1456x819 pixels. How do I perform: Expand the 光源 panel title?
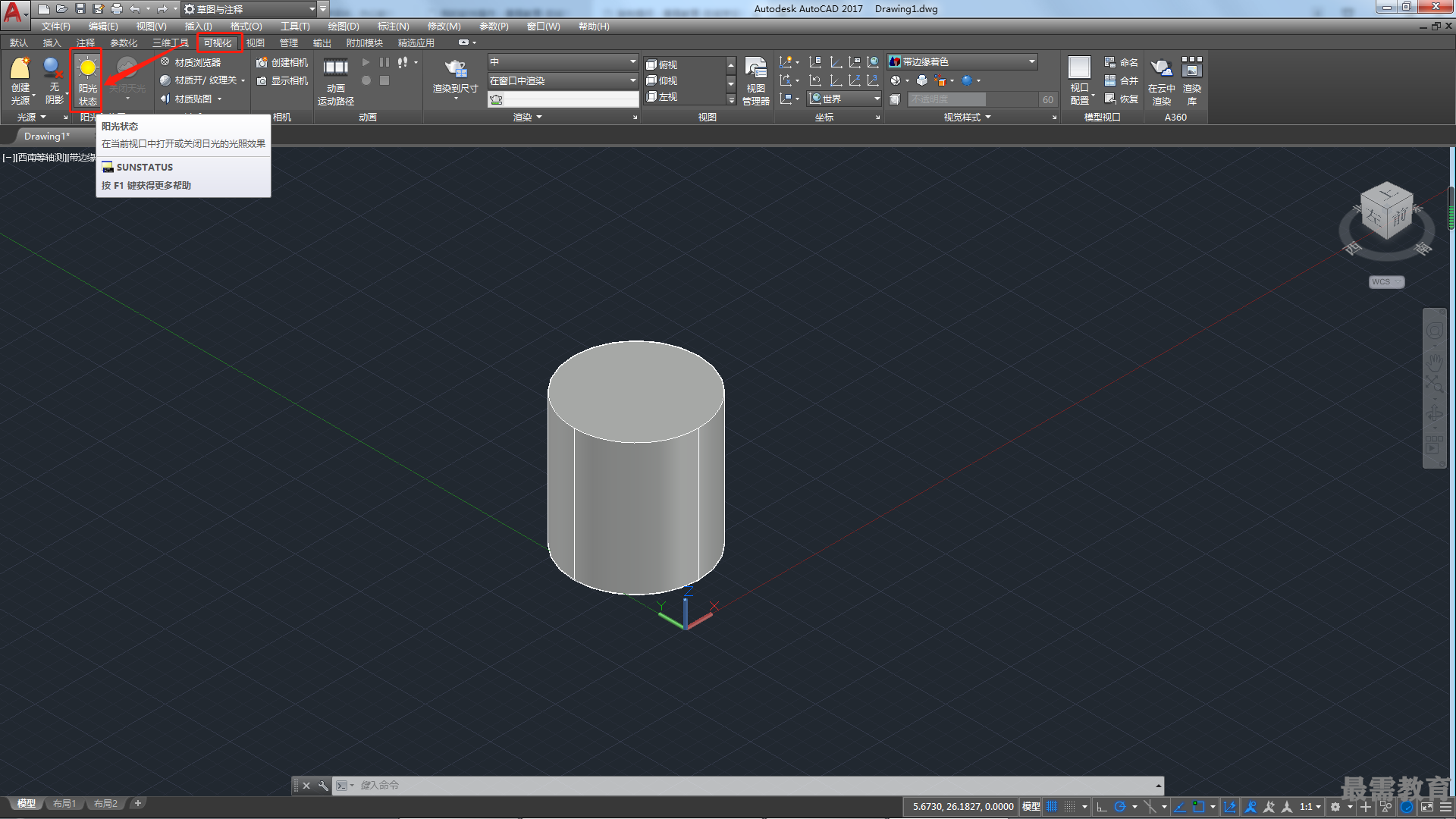(x=32, y=117)
